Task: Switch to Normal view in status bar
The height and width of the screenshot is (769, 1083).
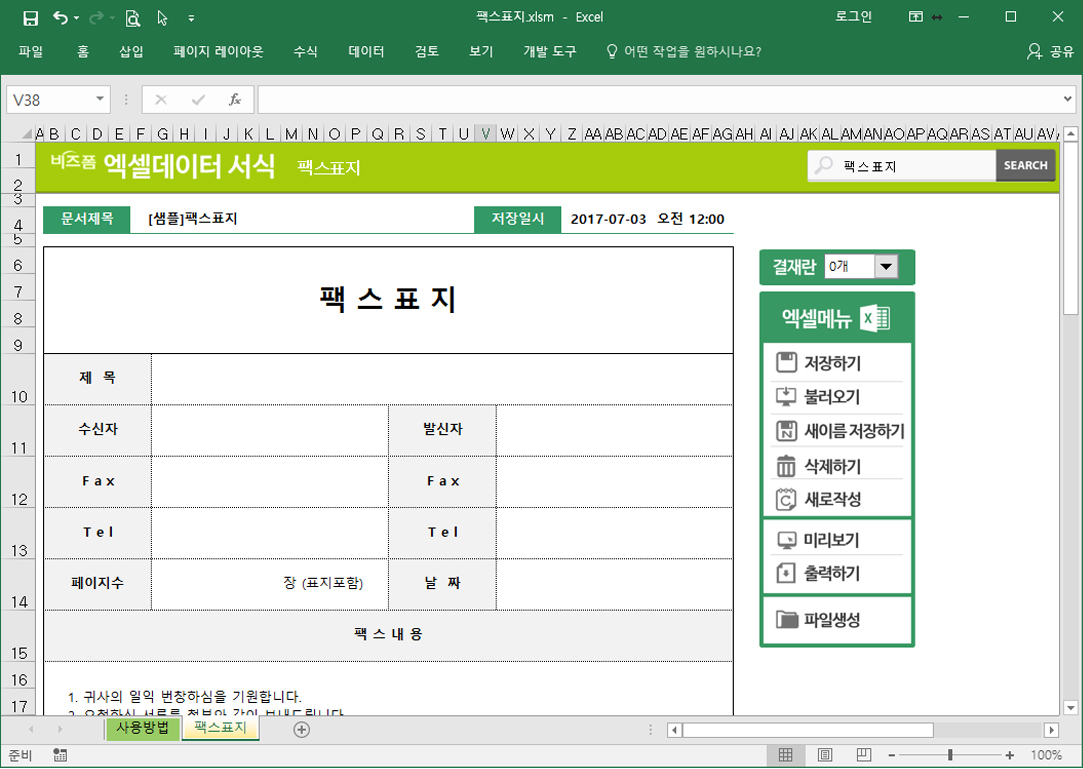Action: pyautogui.click(x=786, y=755)
